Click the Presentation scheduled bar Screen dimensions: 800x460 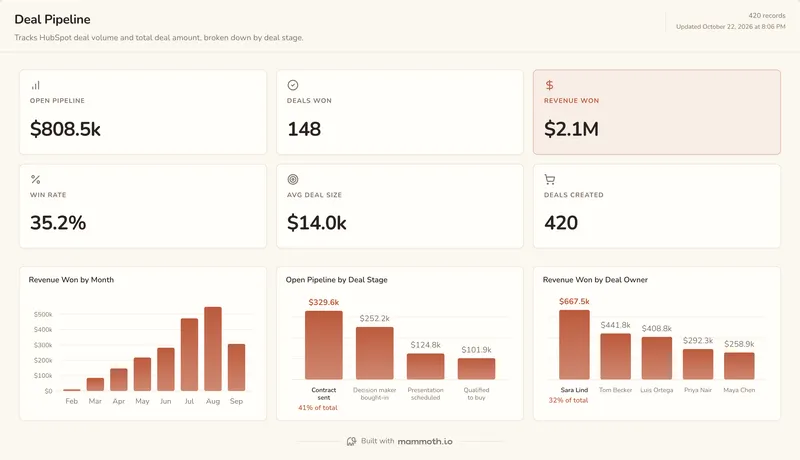pyautogui.click(x=426, y=367)
